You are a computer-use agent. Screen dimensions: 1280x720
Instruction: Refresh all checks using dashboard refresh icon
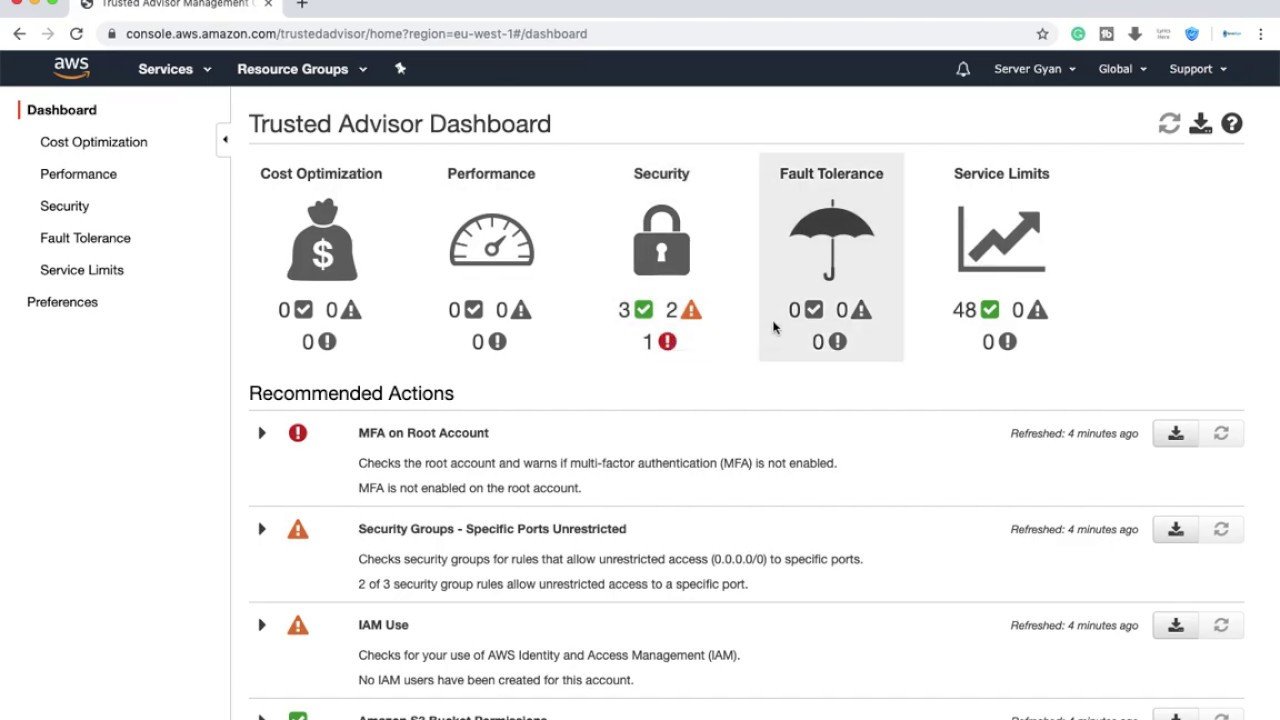(x=1169, y=123)
